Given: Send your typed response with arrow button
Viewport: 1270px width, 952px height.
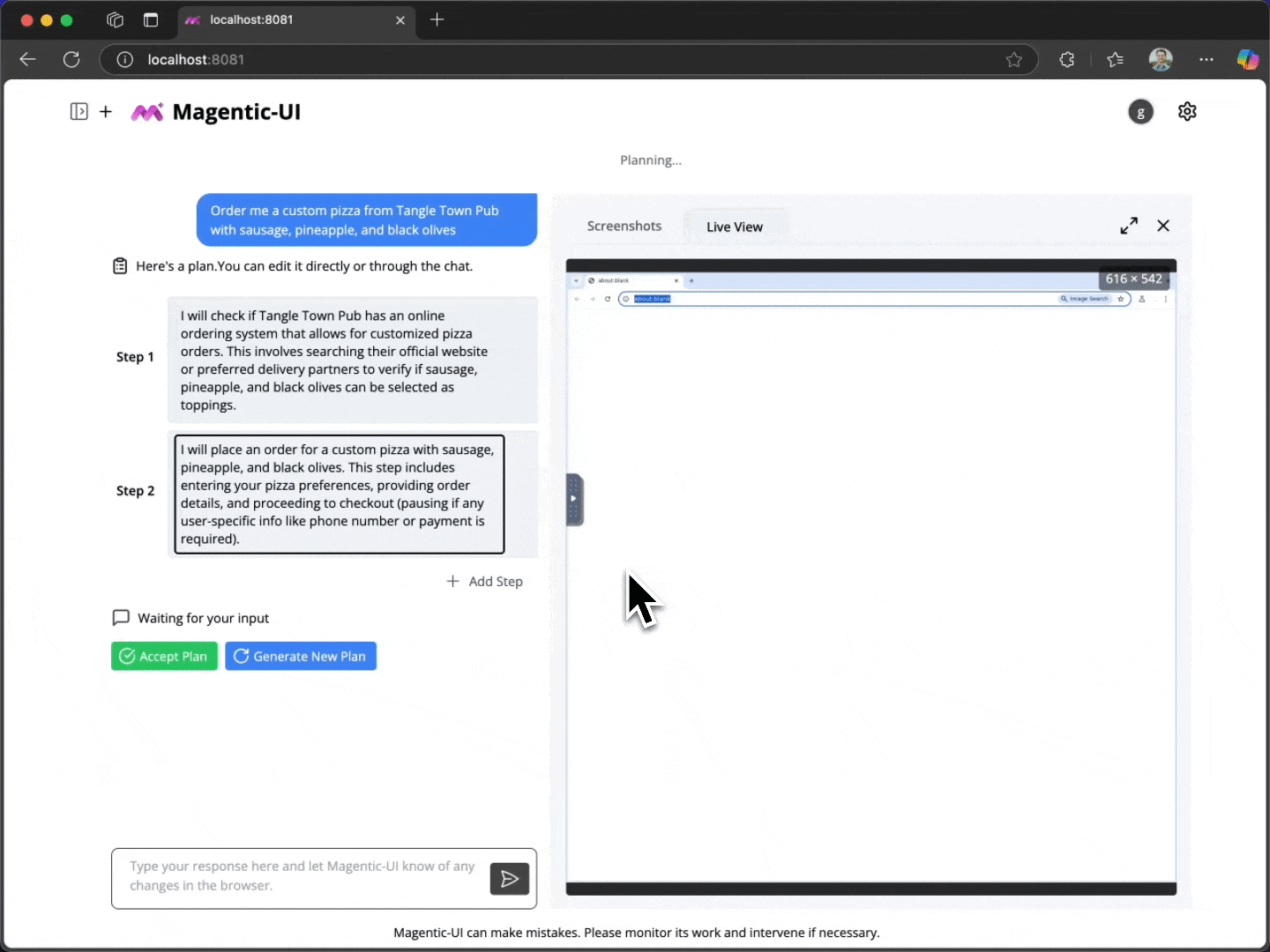Looking at the screenshot, I should 509,878.
